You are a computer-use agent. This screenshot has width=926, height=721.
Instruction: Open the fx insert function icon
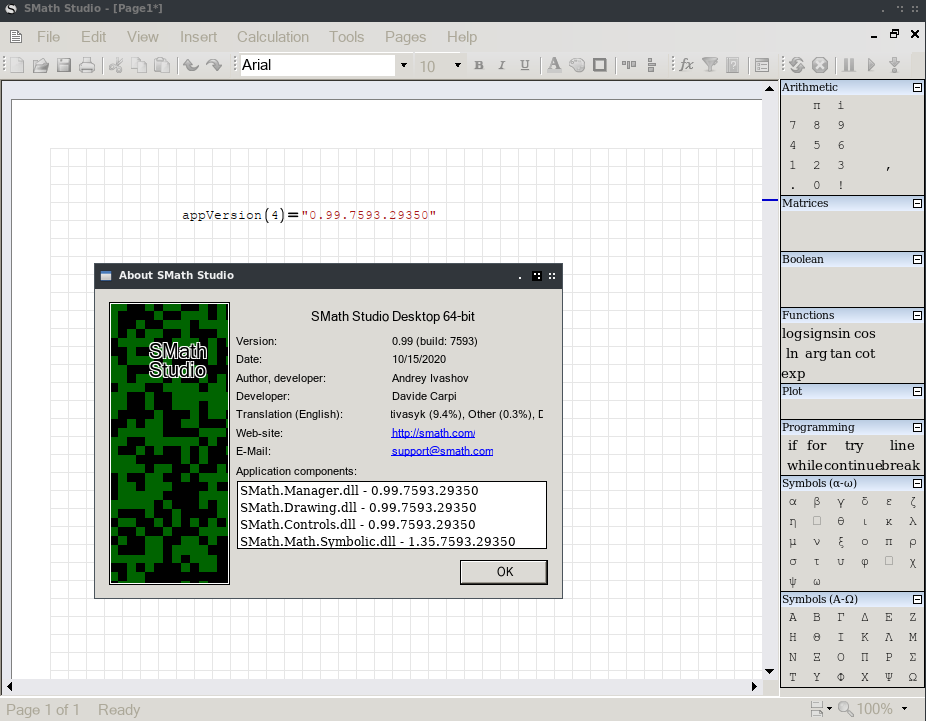(686, 65)
